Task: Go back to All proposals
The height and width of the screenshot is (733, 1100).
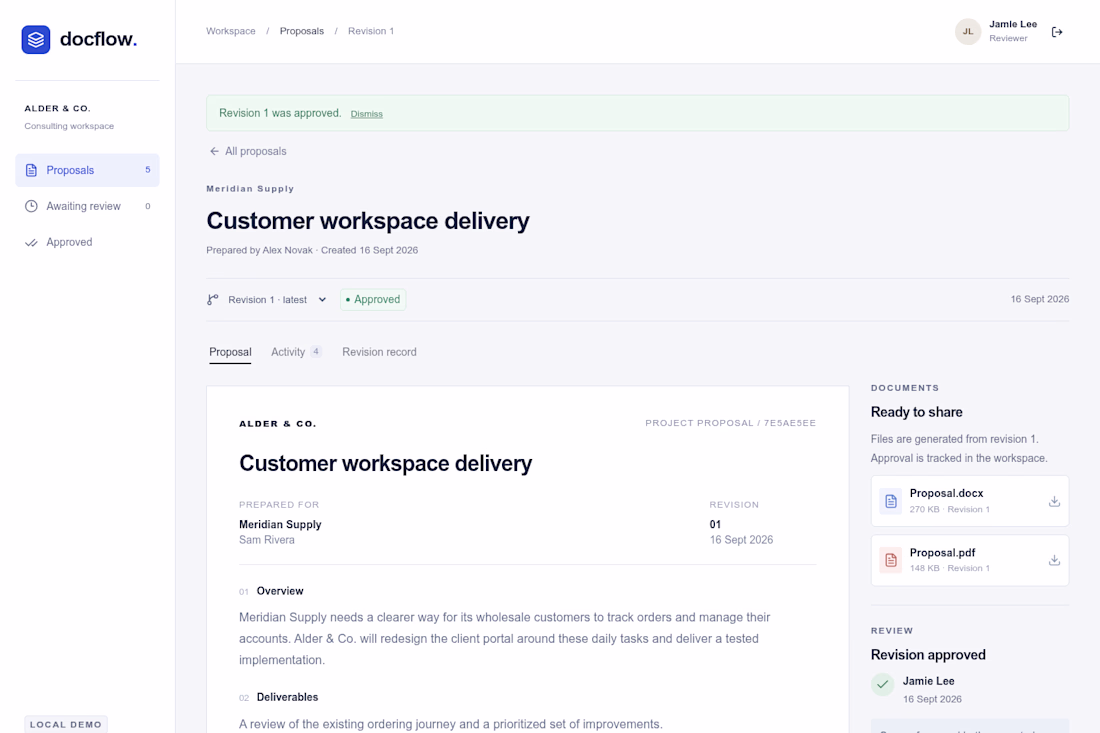Action: 248,152
